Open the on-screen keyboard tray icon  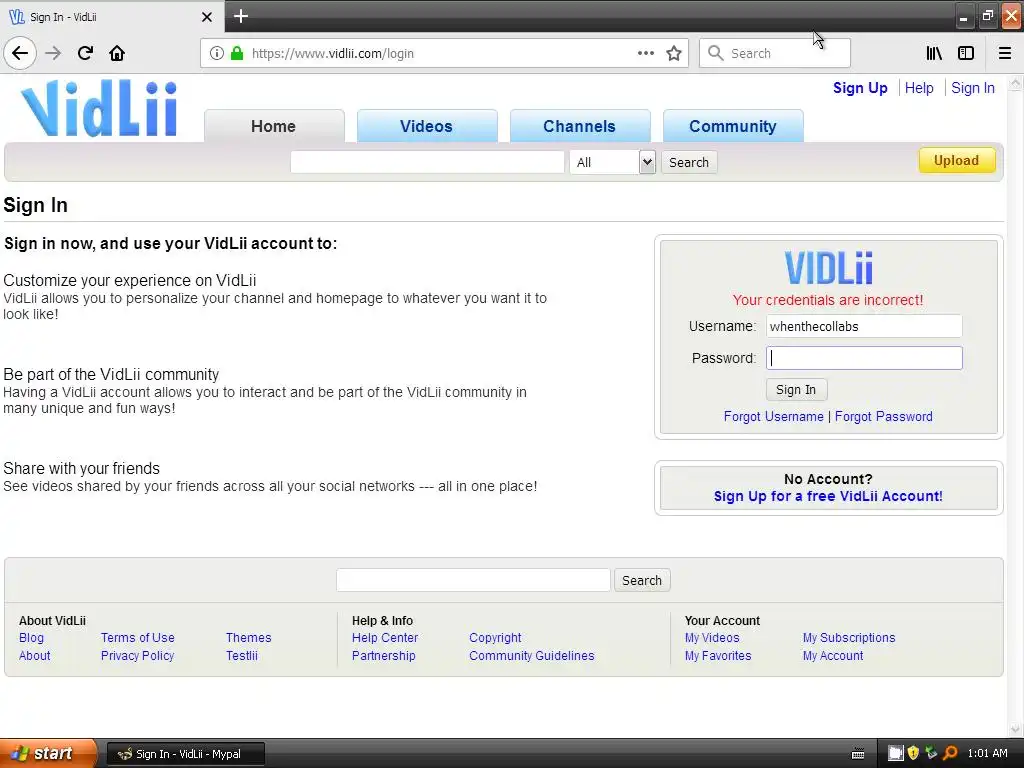click(x=858, y=754)
